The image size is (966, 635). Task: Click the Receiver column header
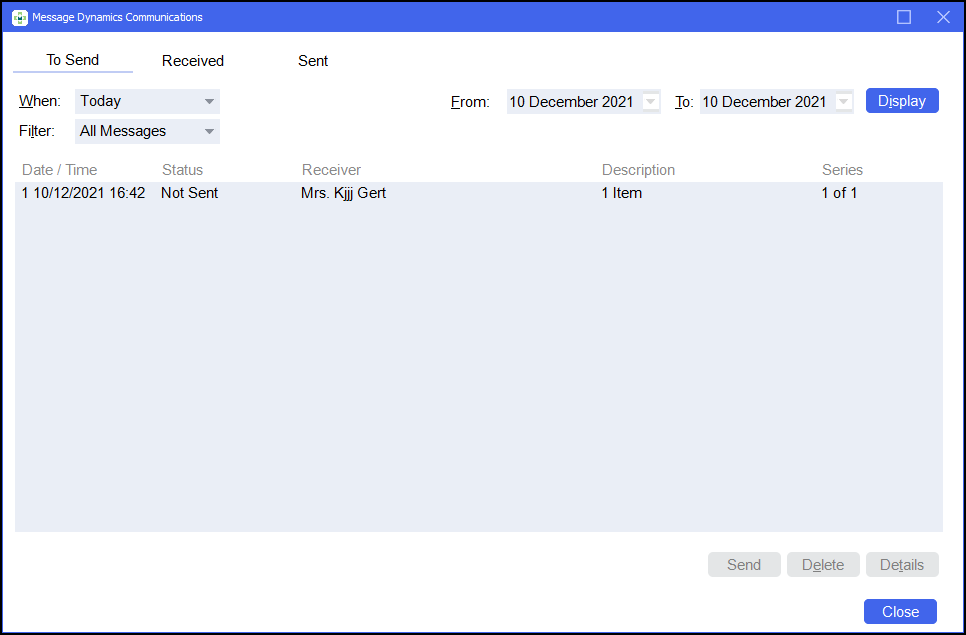(331, 170)
